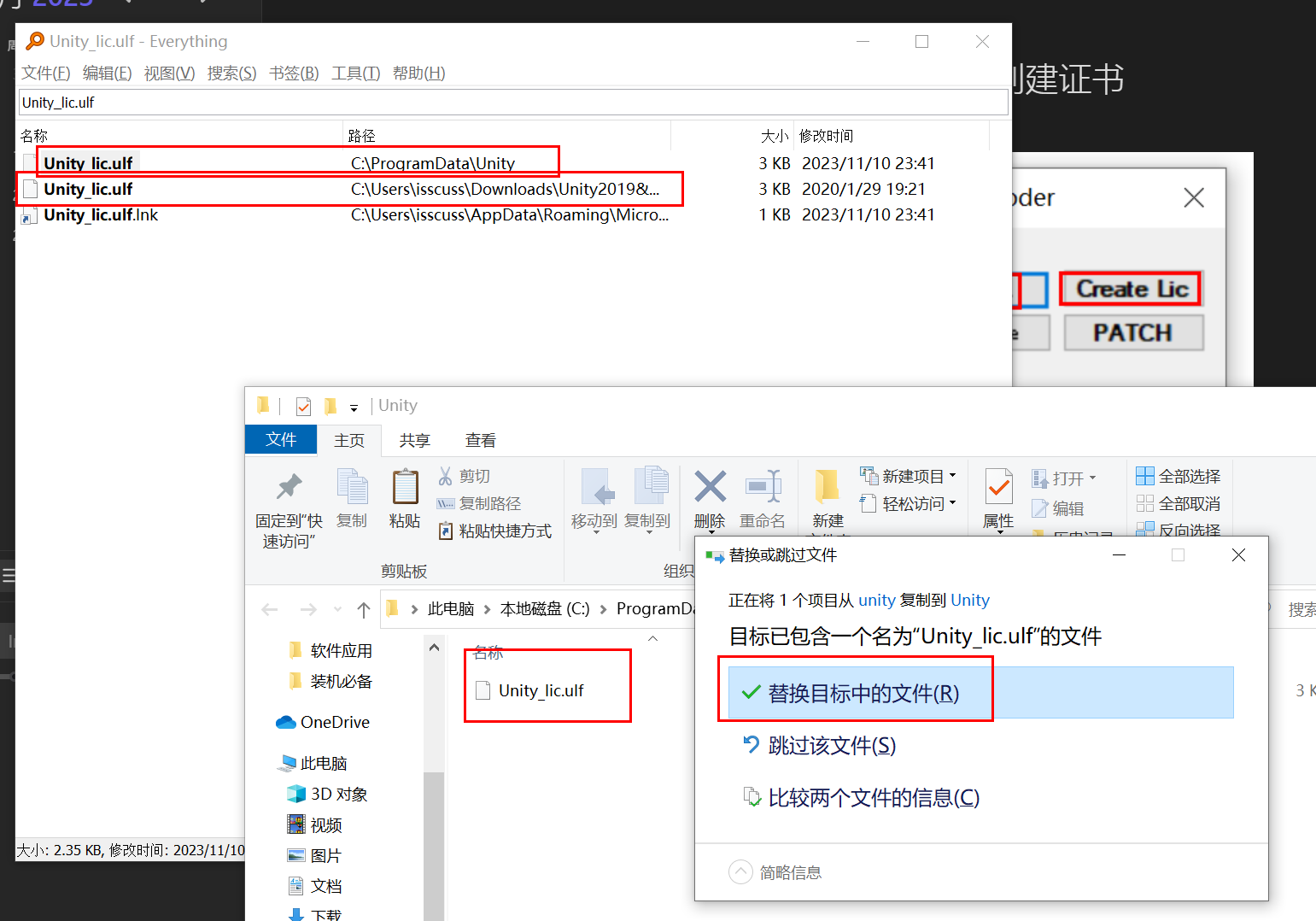Switch to the 查看 ribbon tab
1316x921 pixels.
tap(481, 440)
